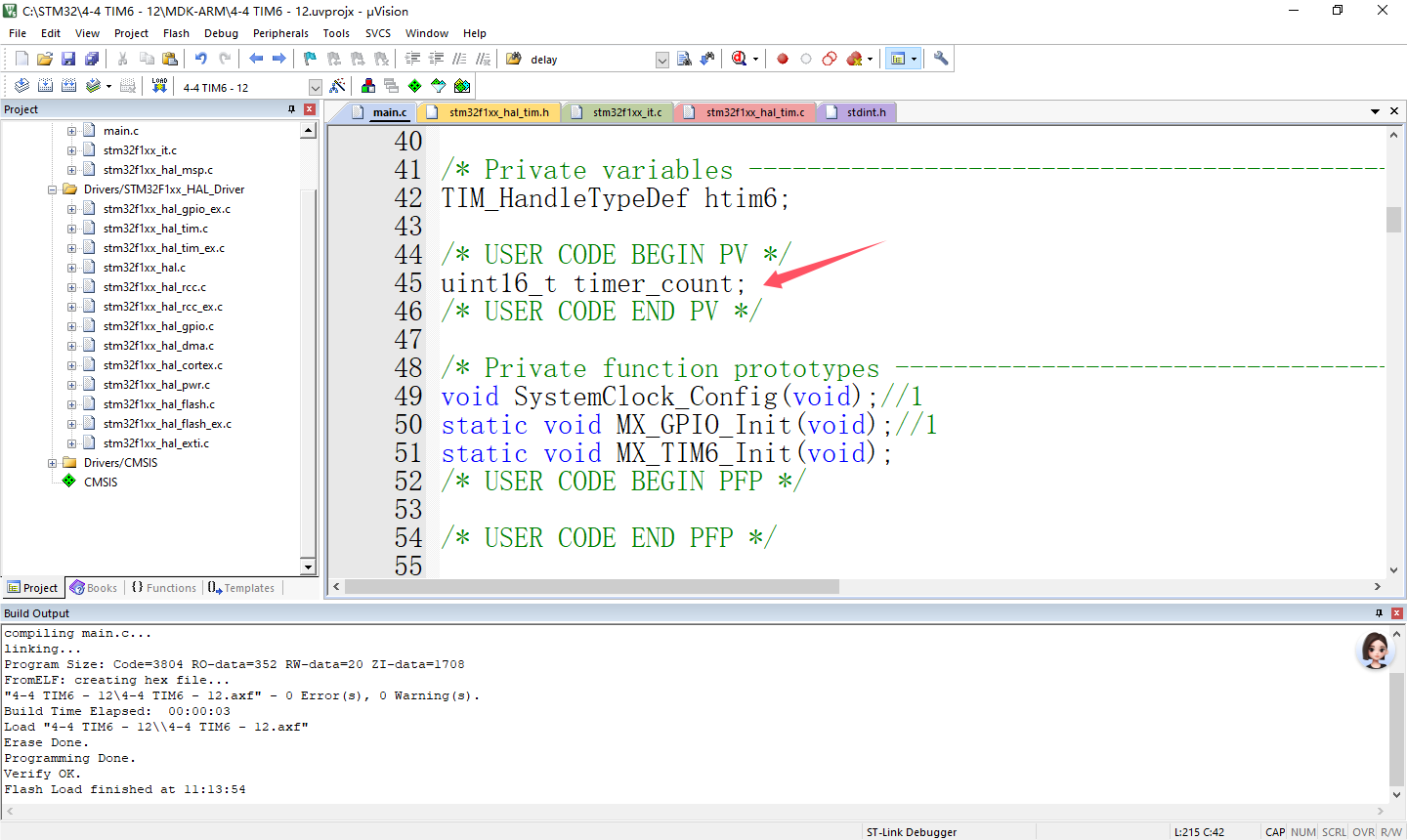The height and width of the screenshot is (840, 1407).
Task: Click the Manage Run-Time Environment green diamond
Action: [x=414, y=86]
